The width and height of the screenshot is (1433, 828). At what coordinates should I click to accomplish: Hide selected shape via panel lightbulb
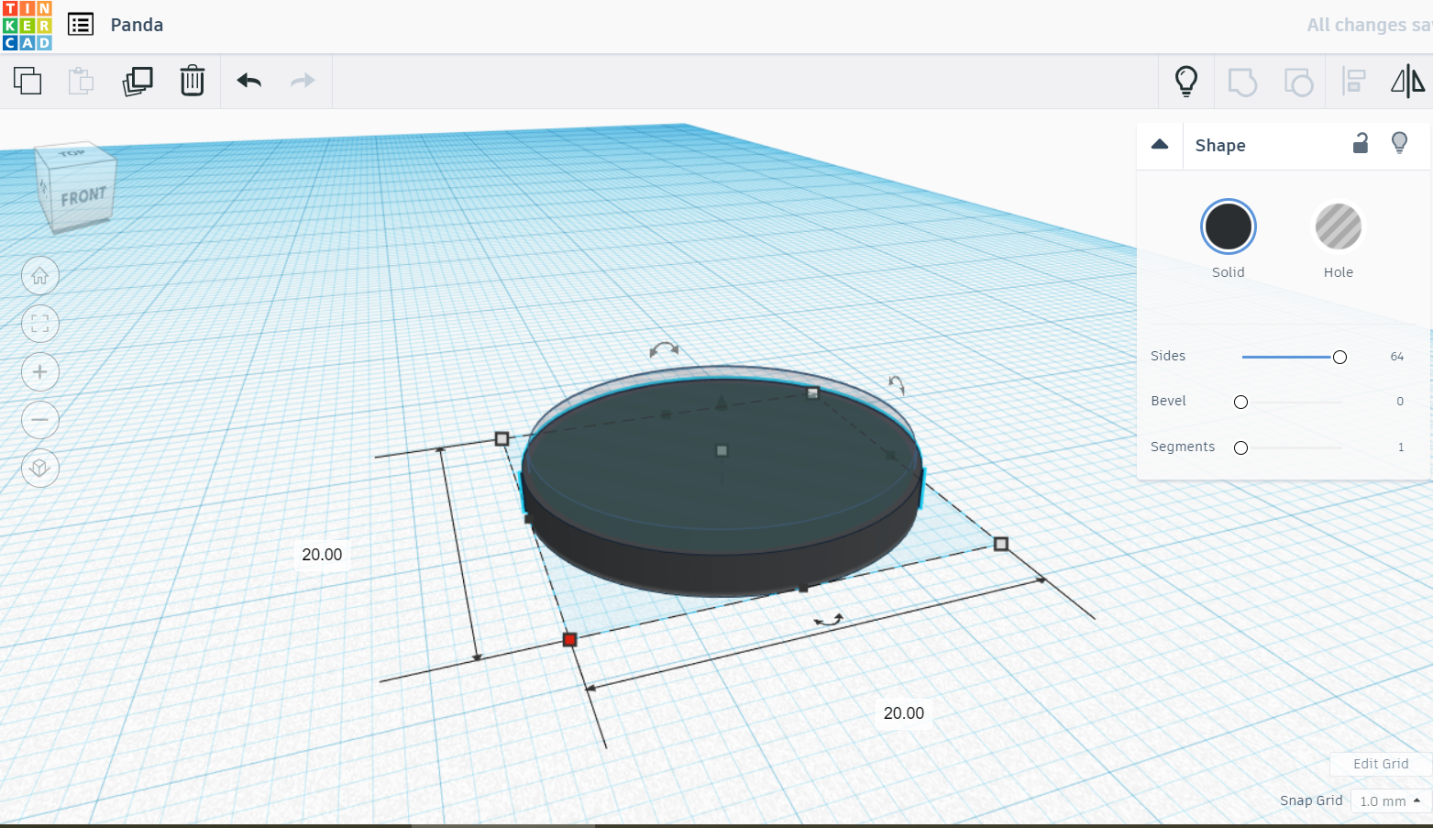tap(1400, 143)
